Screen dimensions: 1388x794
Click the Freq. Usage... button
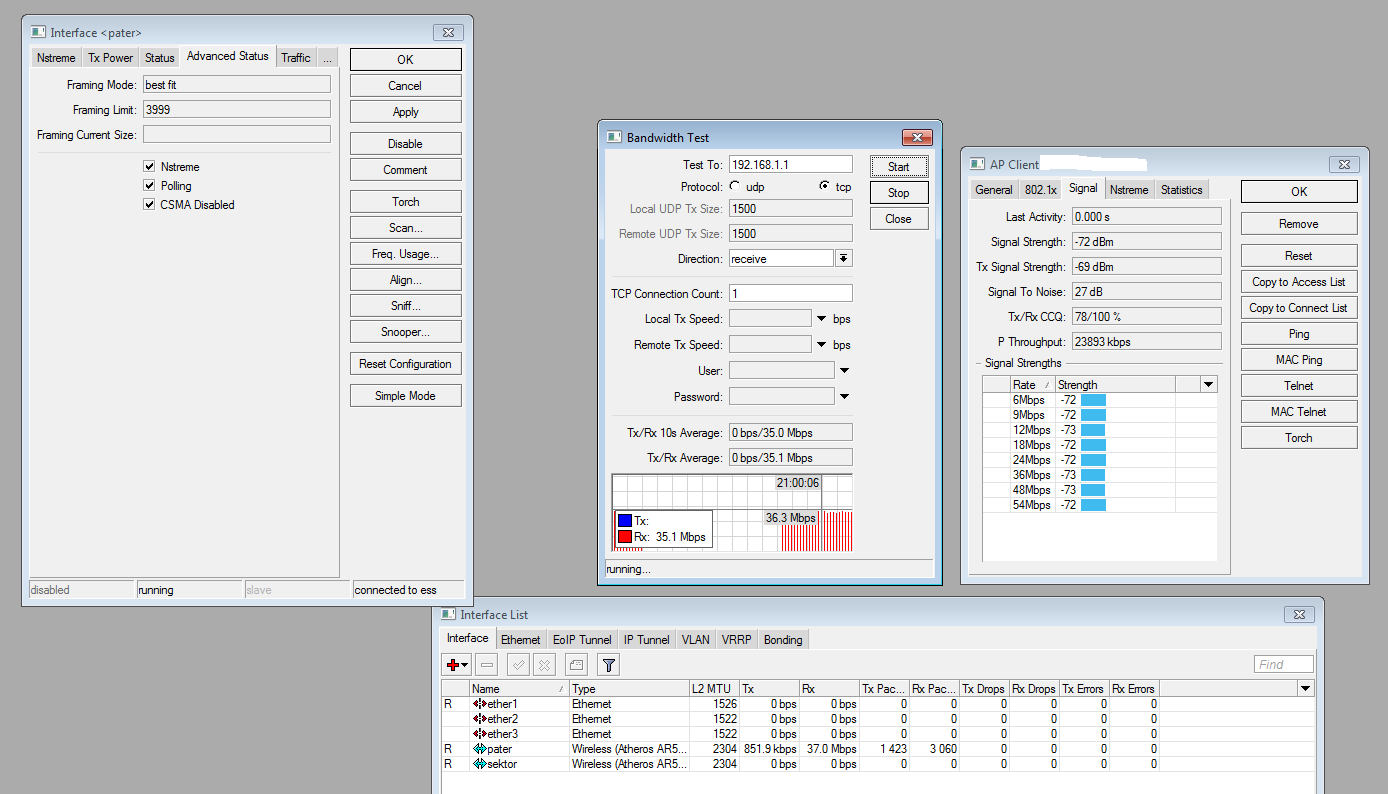tap(405, 254)
